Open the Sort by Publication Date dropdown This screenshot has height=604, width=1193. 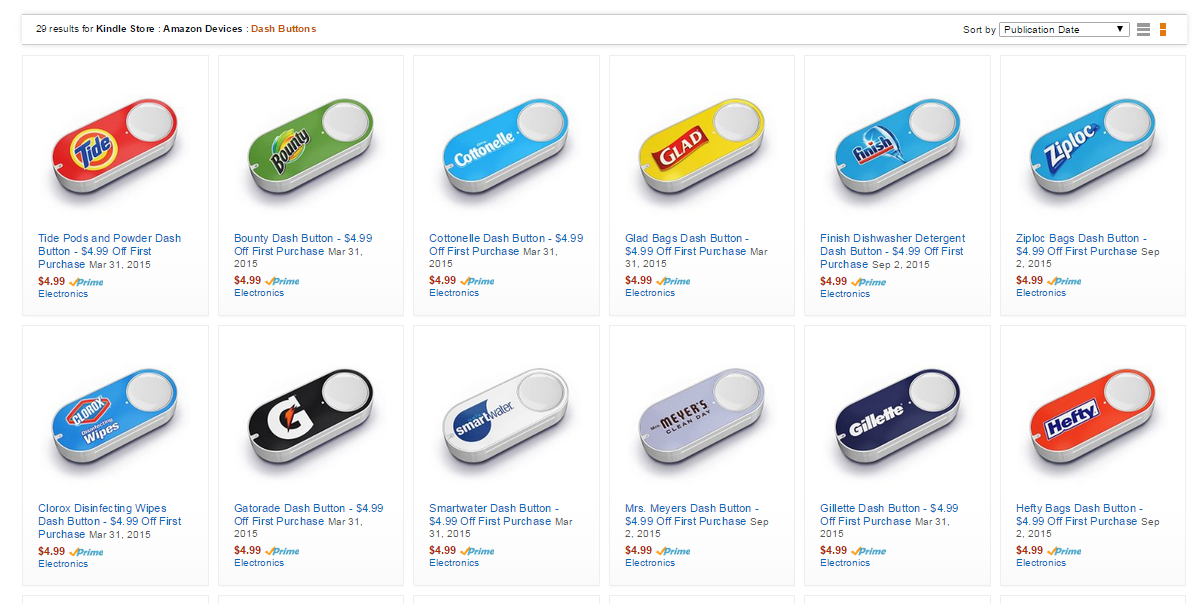[x=1065, y=30]
